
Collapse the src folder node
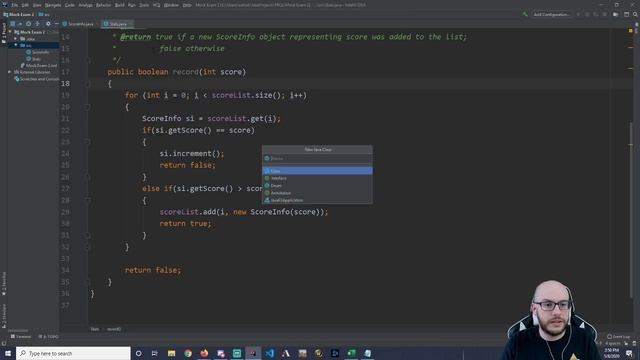pyautogui.click(x=16, y=45)
